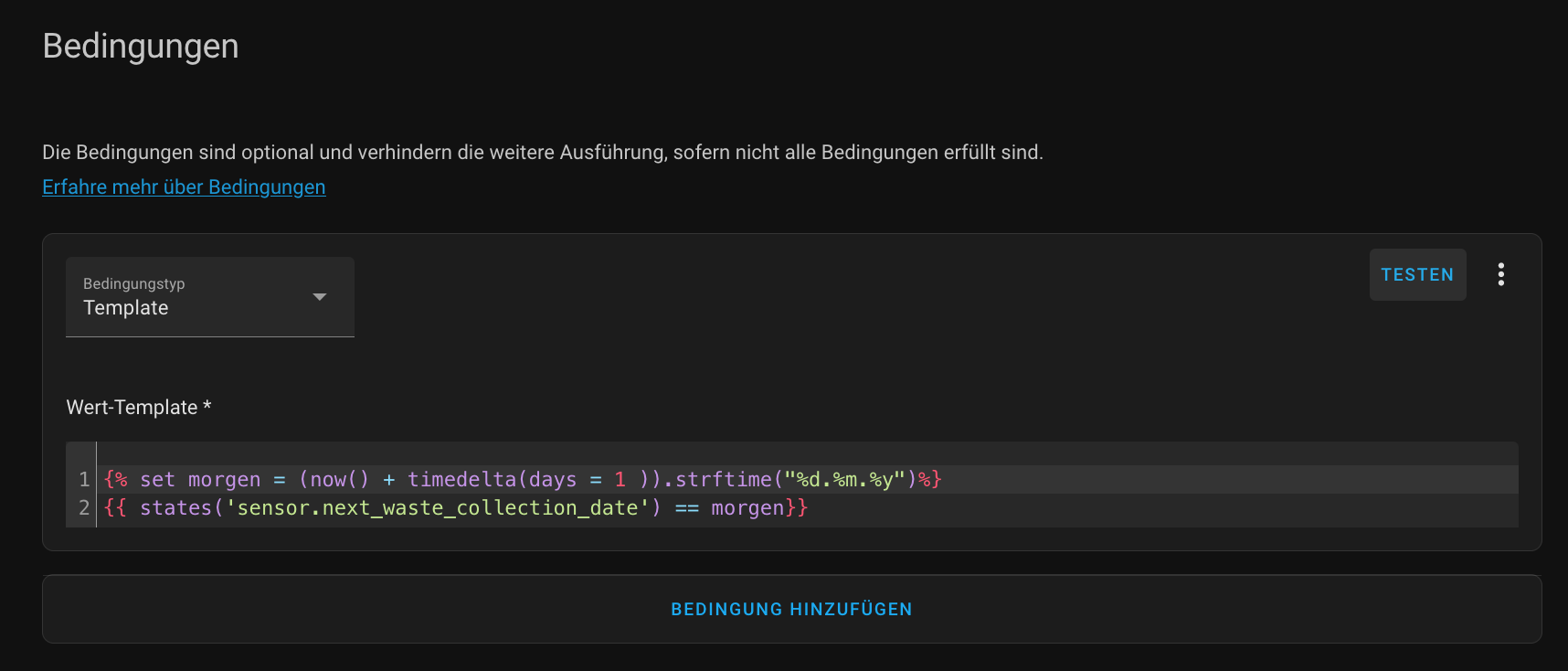Open the 'Erfahre mehr über Bedingungen' link

pos(184,186)
